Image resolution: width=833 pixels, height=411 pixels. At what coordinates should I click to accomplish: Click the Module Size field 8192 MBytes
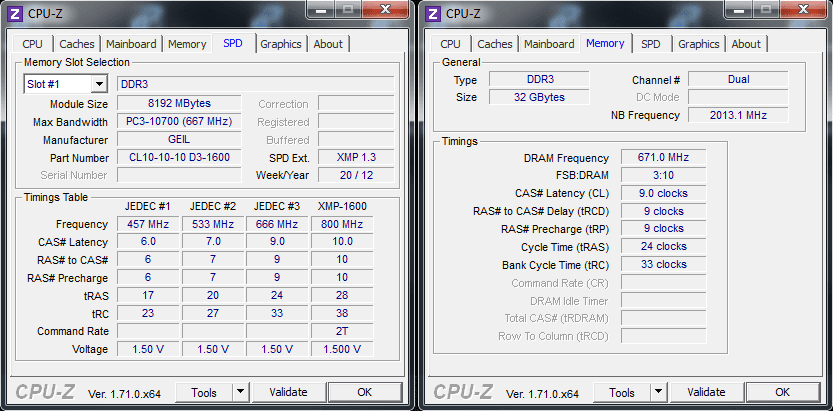point(179,103)
